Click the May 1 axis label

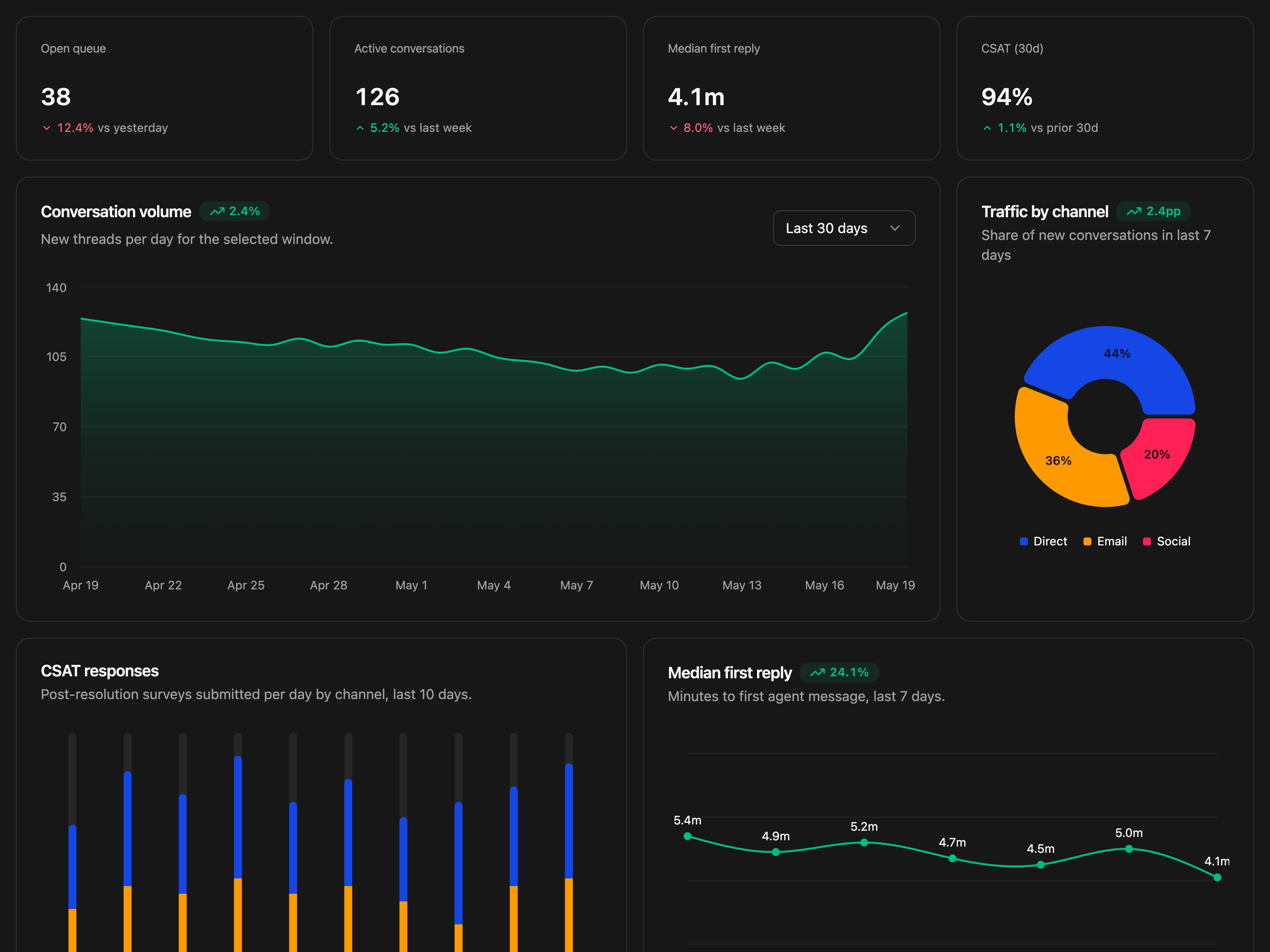click(411, 585)
